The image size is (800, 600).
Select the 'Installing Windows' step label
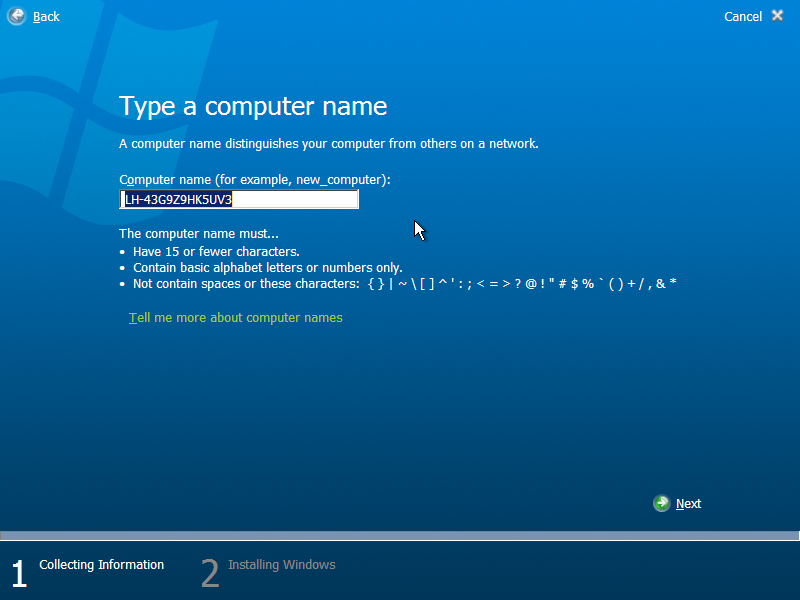281,564
